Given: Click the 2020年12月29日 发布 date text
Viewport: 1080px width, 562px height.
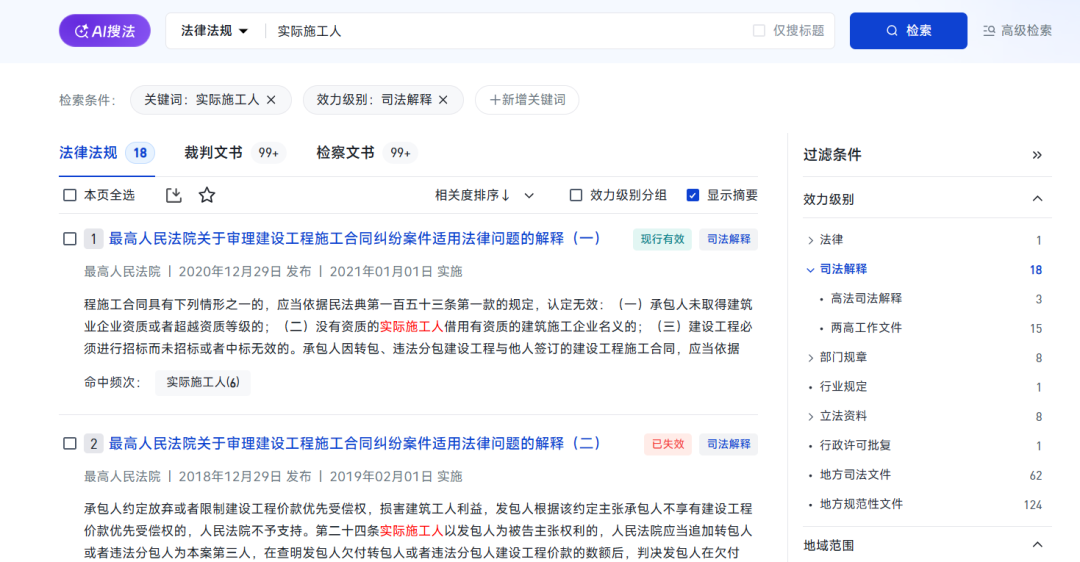Looking at the screenshot, I should pos(245,272).
